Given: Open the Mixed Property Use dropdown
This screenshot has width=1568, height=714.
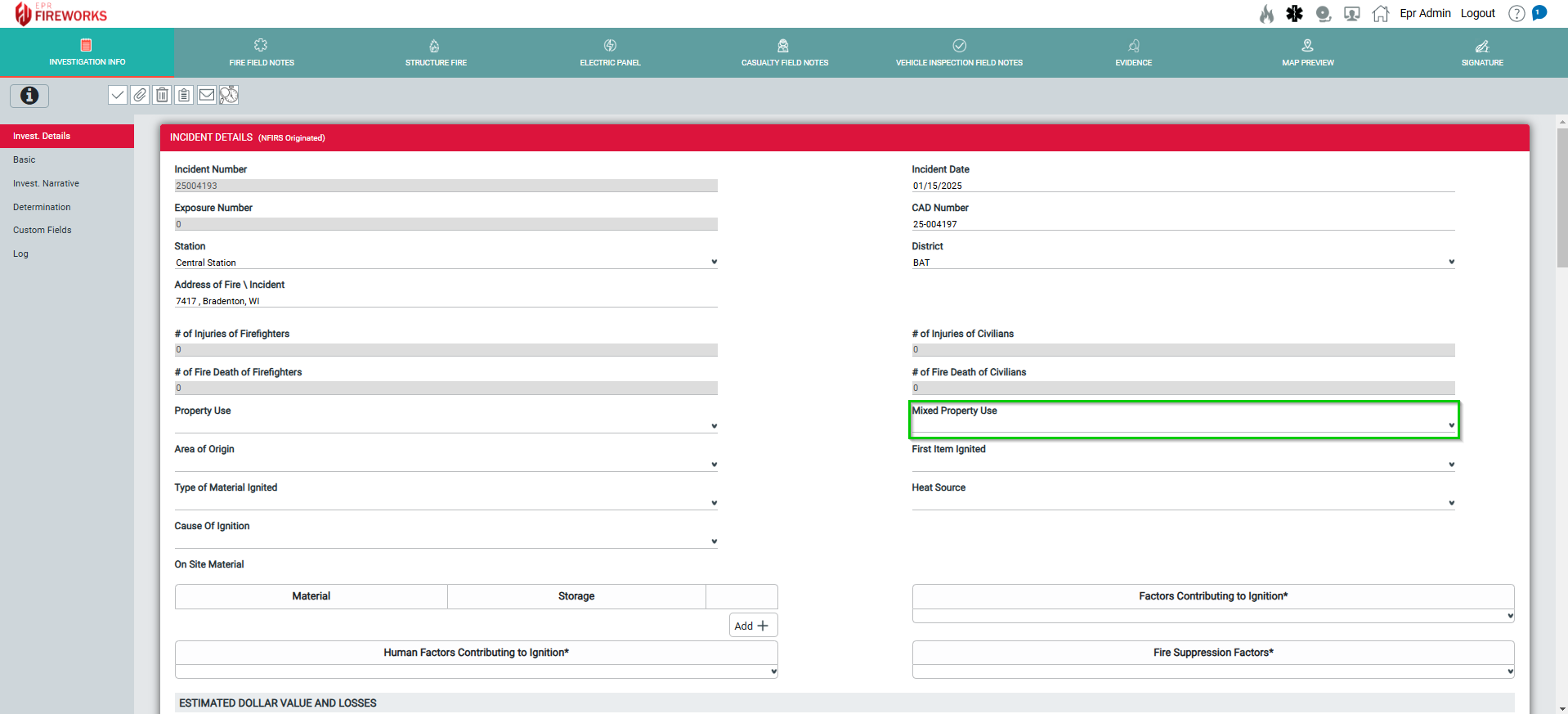Looking at the screenshot, I should point(1183,425).
